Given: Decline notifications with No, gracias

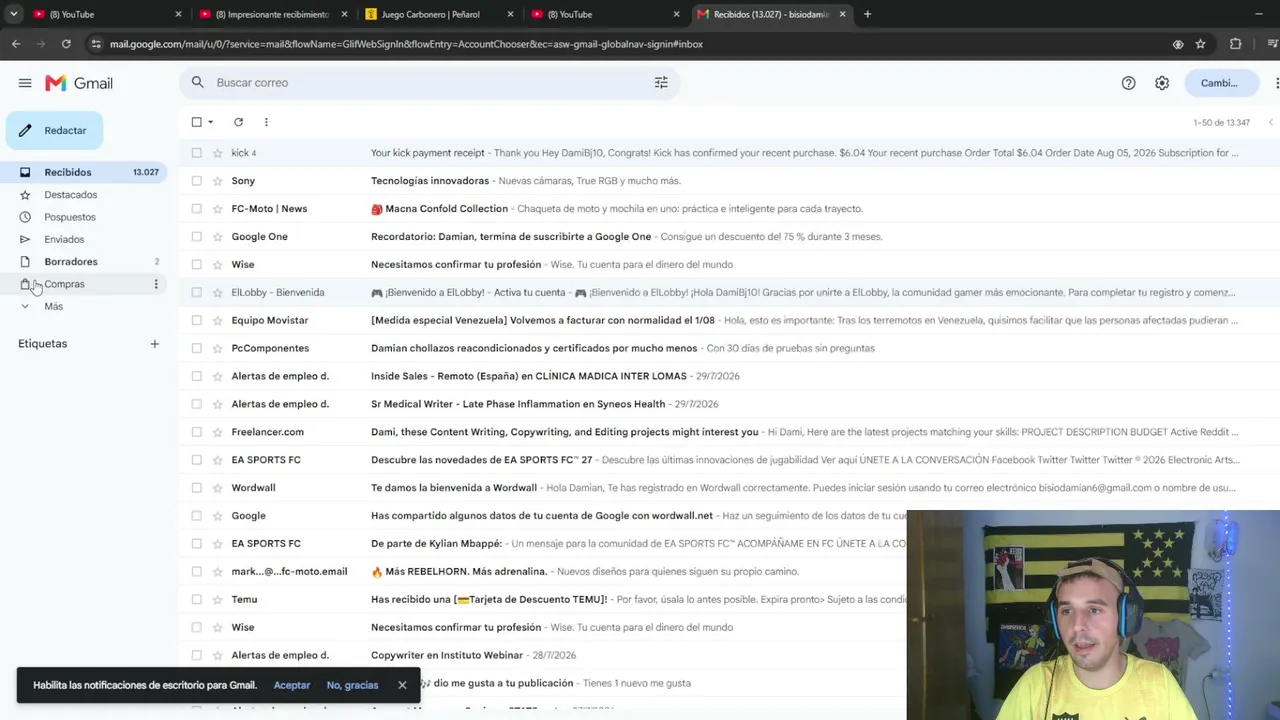Looking at the screenshot, I should (x=352, y=685).
